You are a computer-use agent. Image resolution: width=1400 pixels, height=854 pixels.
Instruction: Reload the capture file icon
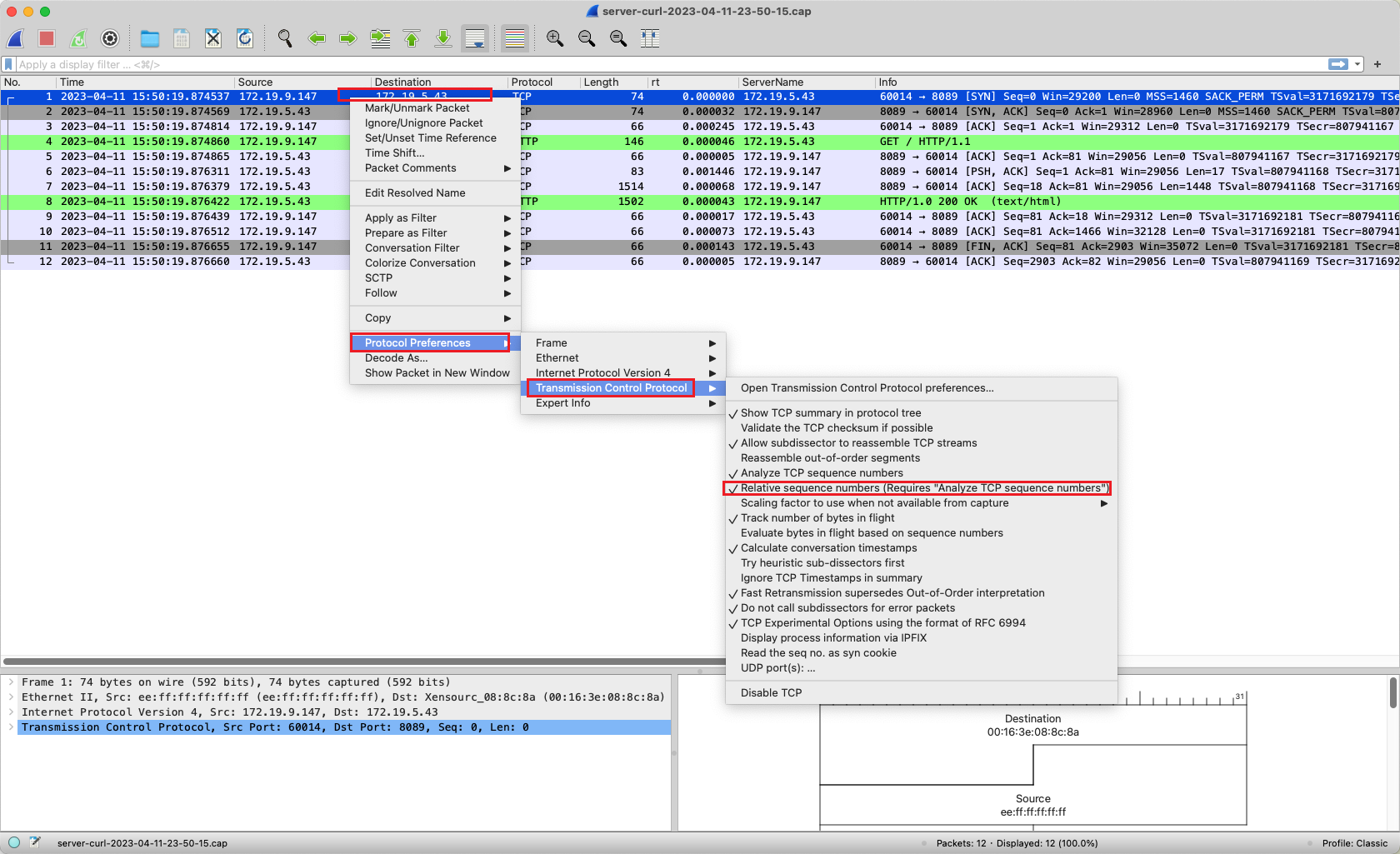click(x=245, y=38)
